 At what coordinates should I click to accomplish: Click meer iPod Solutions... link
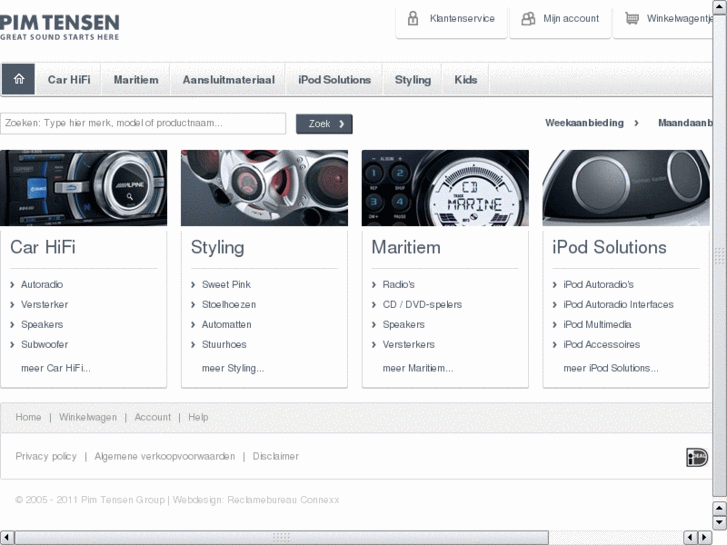611,368
